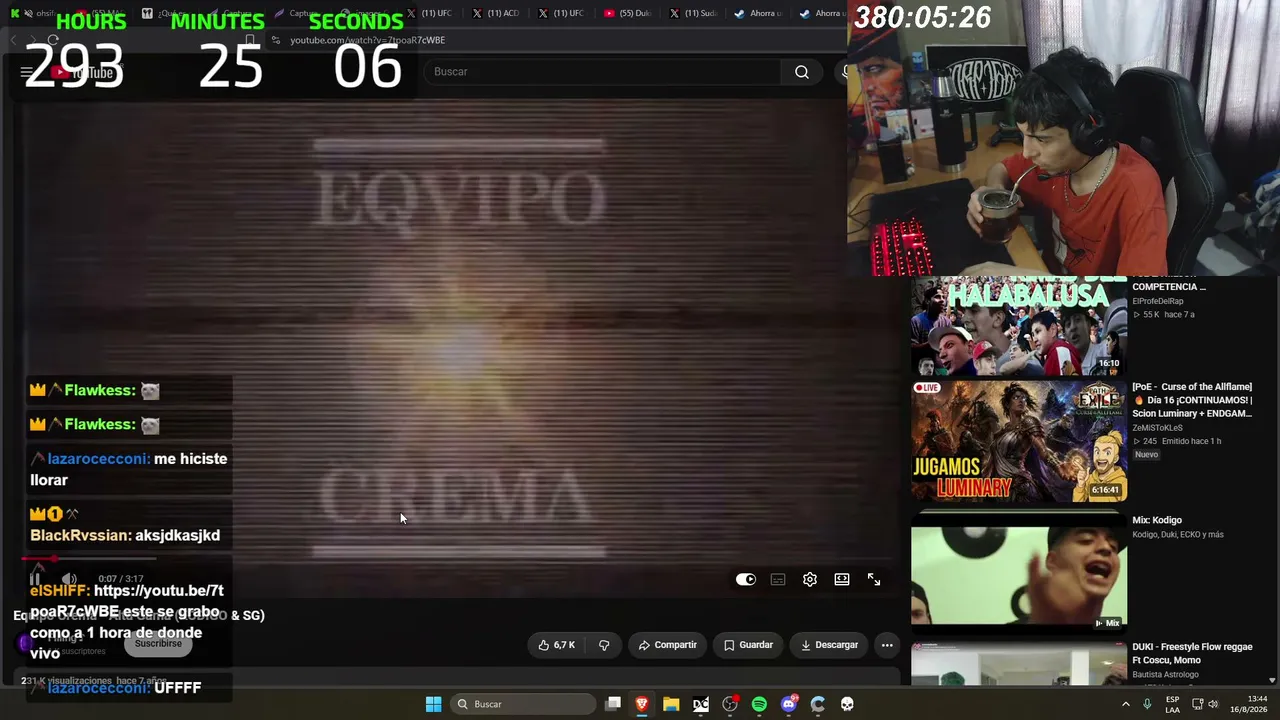Toggle subtitles on the video player

[778, 579]
